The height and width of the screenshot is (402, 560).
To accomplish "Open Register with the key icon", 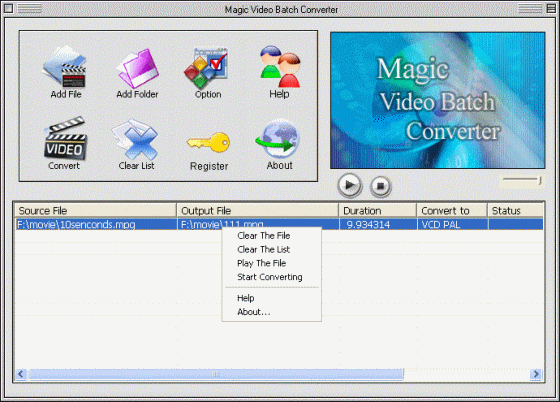I will click(208, 142).
